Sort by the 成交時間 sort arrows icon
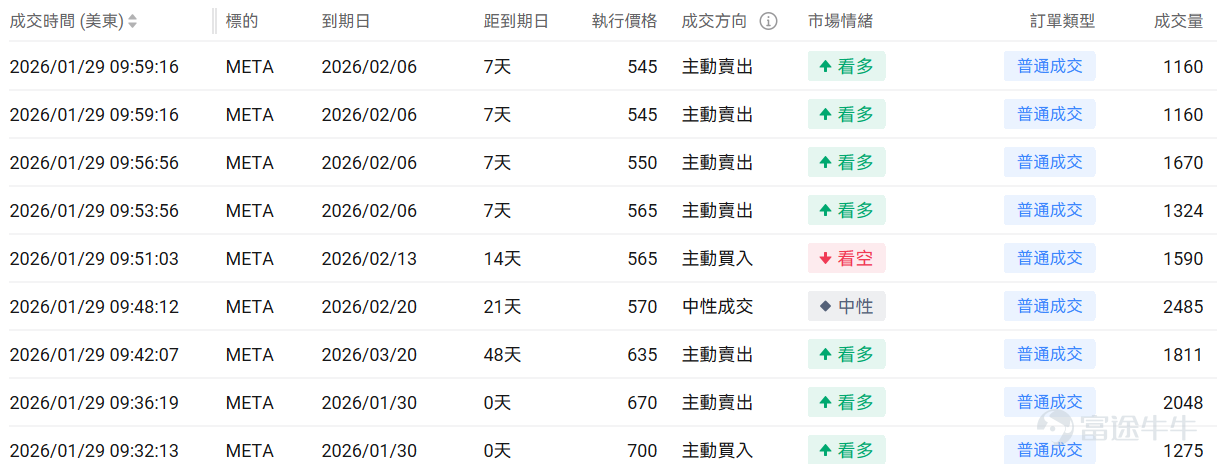Screen dimensions: 1217x464 (133, 21)
